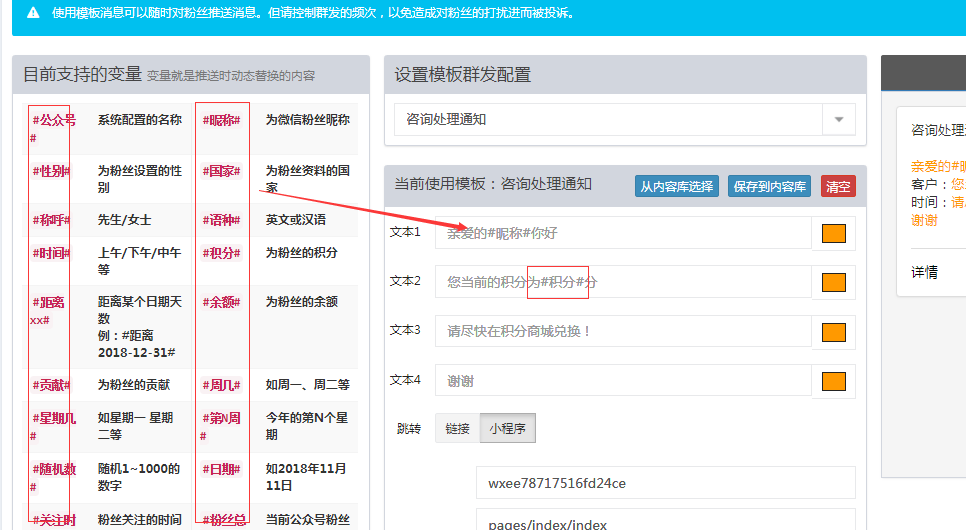Click the #性别# variable
966x530 pixels.
[51, 171]
